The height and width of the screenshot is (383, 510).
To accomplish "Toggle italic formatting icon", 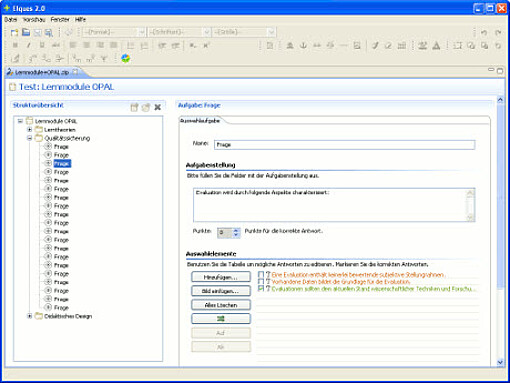I will (29, 45).
